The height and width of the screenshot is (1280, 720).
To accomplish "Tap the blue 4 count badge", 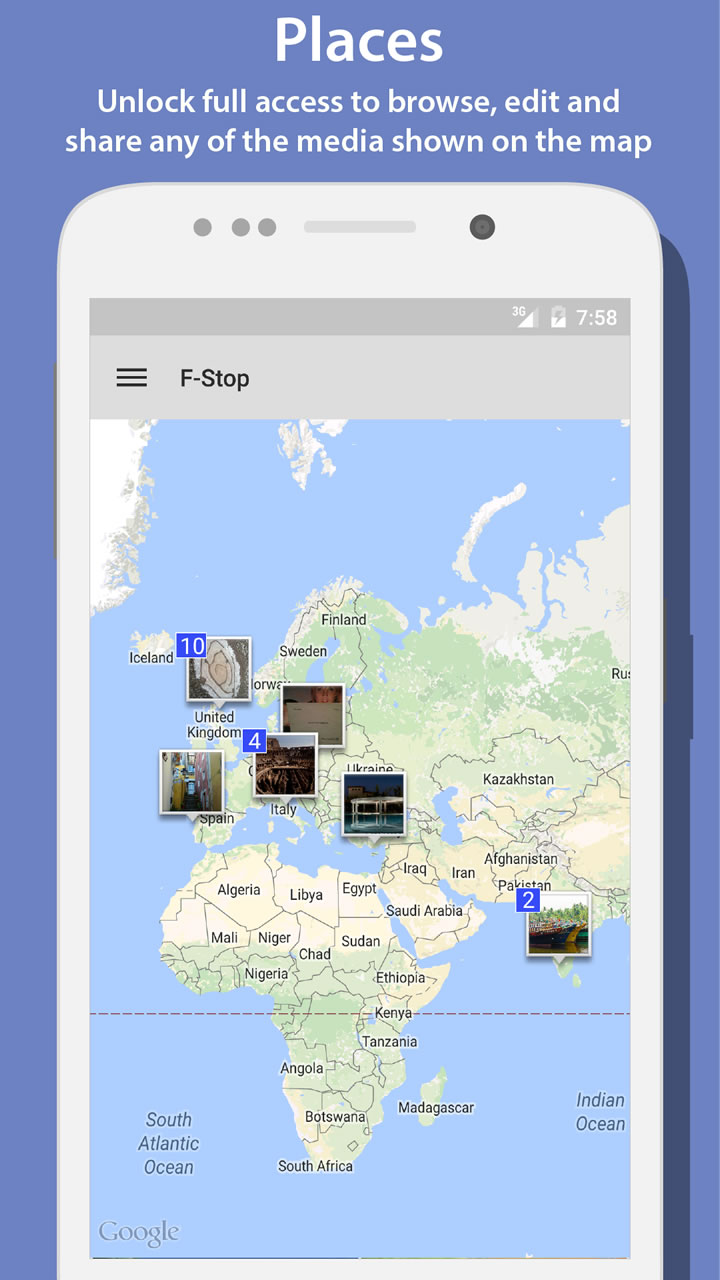I will click(x=255, y=741).
